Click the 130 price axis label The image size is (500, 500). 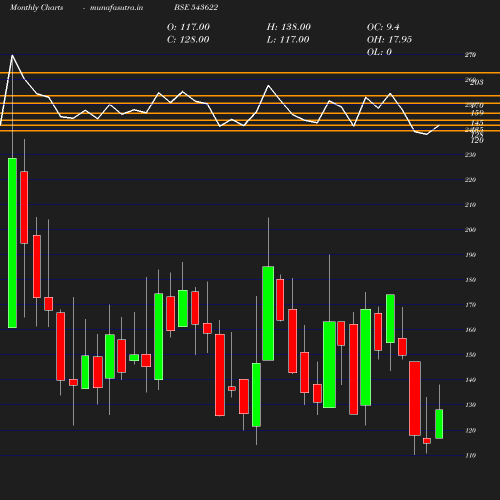point(470,405)
